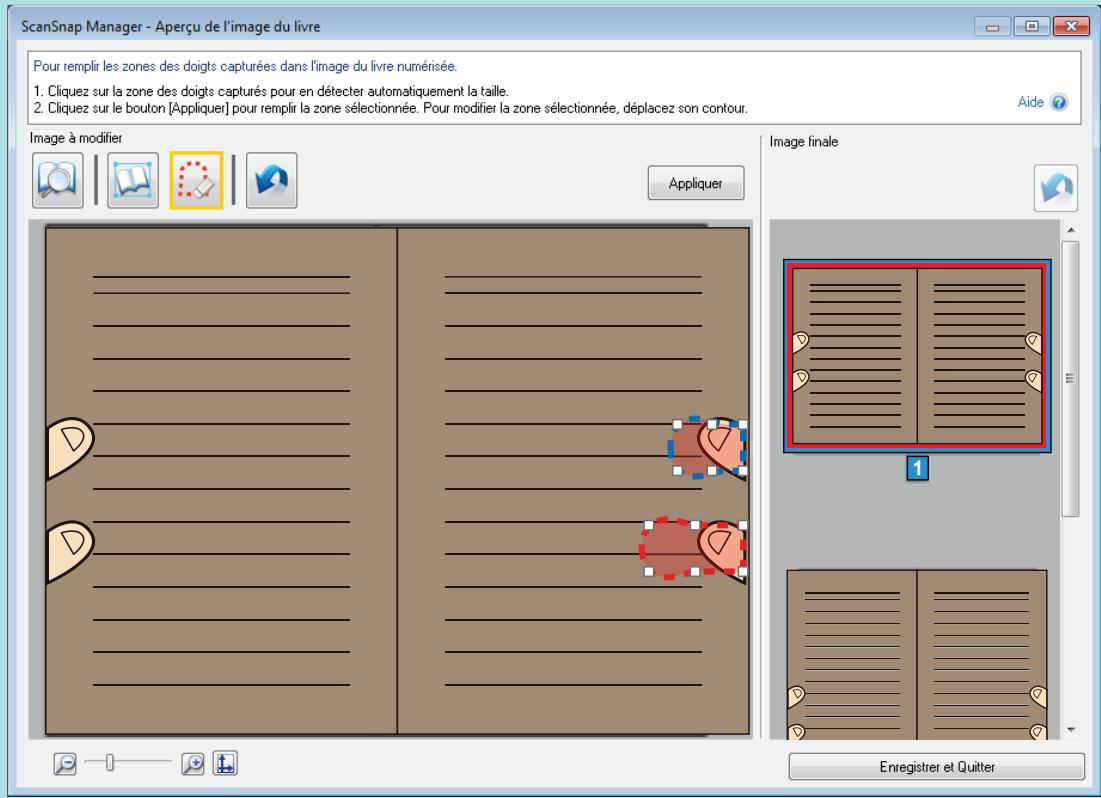
Task: Click the thumbnail list scroll down arrow
Action: [x=1070, y=730]
